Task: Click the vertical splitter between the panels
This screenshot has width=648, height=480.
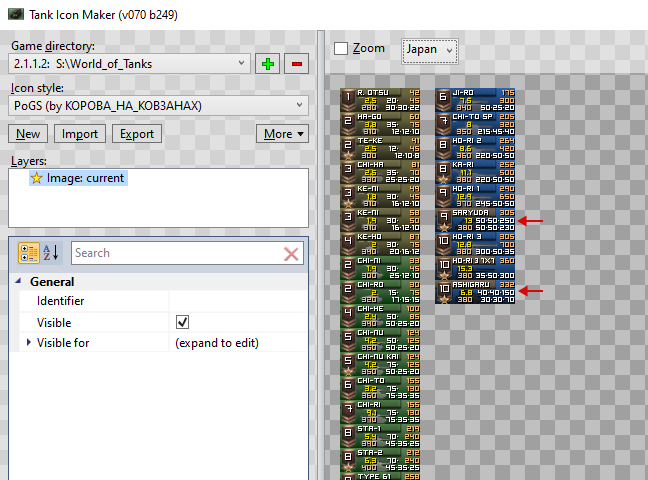Action: (321, 255)
